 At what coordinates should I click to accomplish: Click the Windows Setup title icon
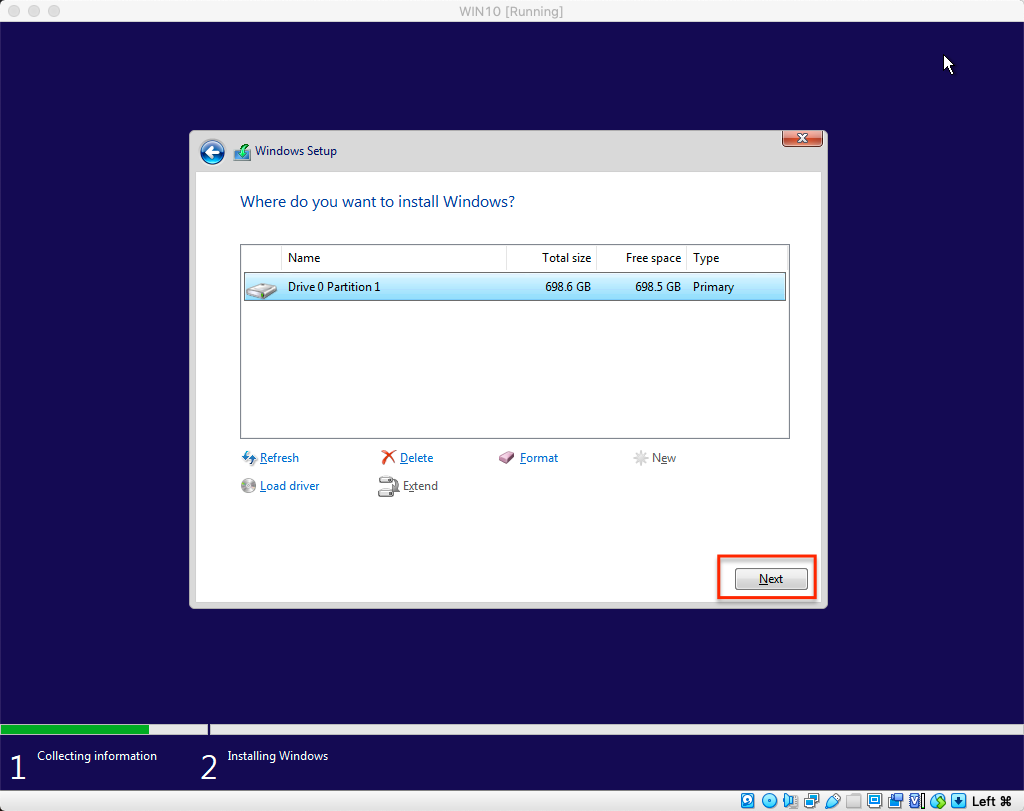tap(242, 151)
